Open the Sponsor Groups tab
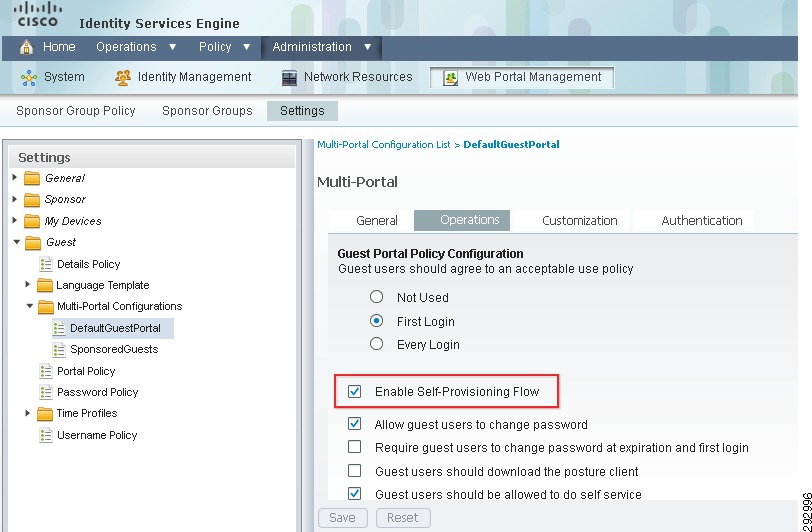The width and height of the screenshot is (812, 532). (x=207, y=111)
